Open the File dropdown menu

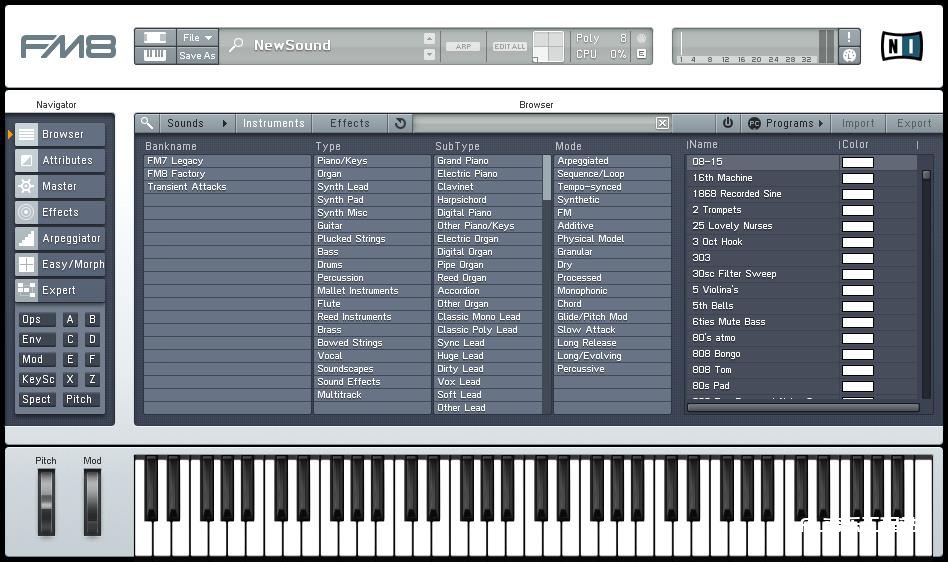pyautogui.click(x=196, y=37)
